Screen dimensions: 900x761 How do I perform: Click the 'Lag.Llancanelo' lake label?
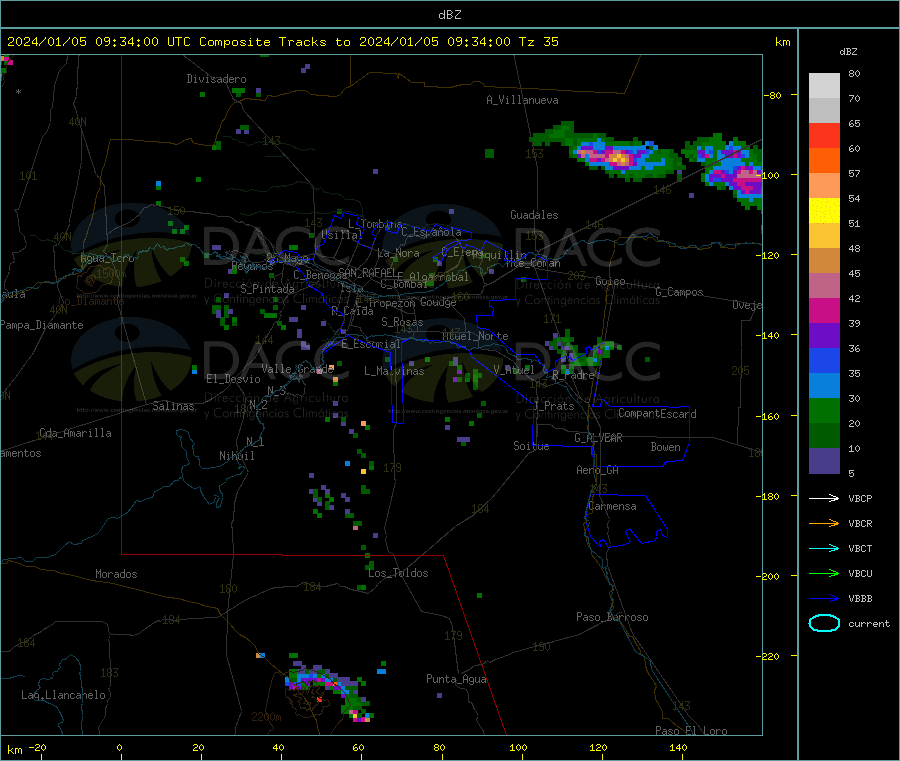click(63, 695)
